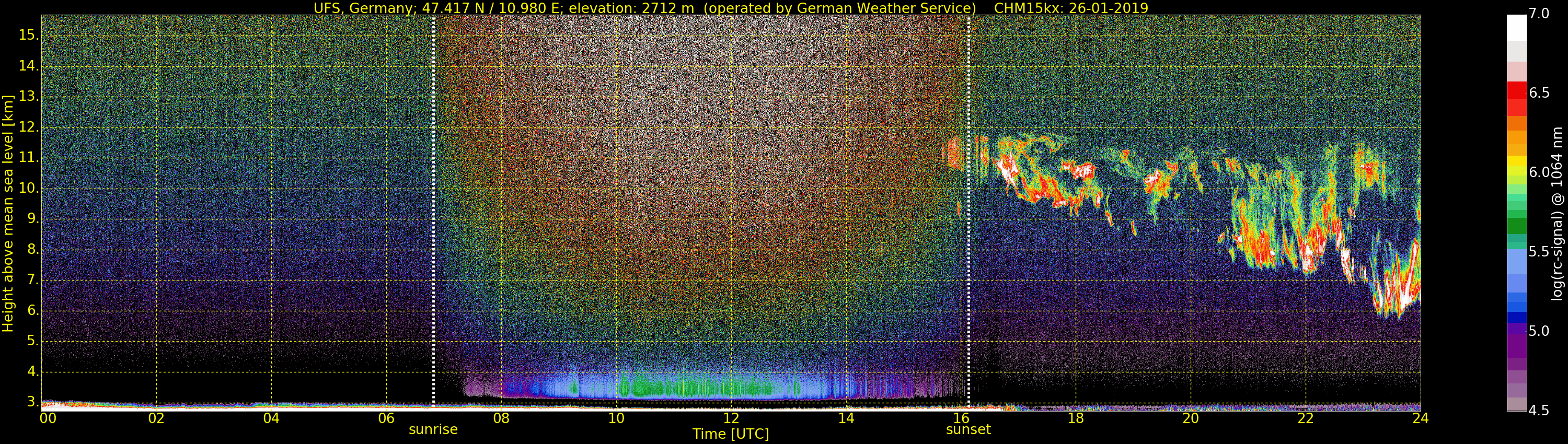1568x444 pixels.
Task: Click the '6.5' colorbar tick value
Action: coord(1539,92)
